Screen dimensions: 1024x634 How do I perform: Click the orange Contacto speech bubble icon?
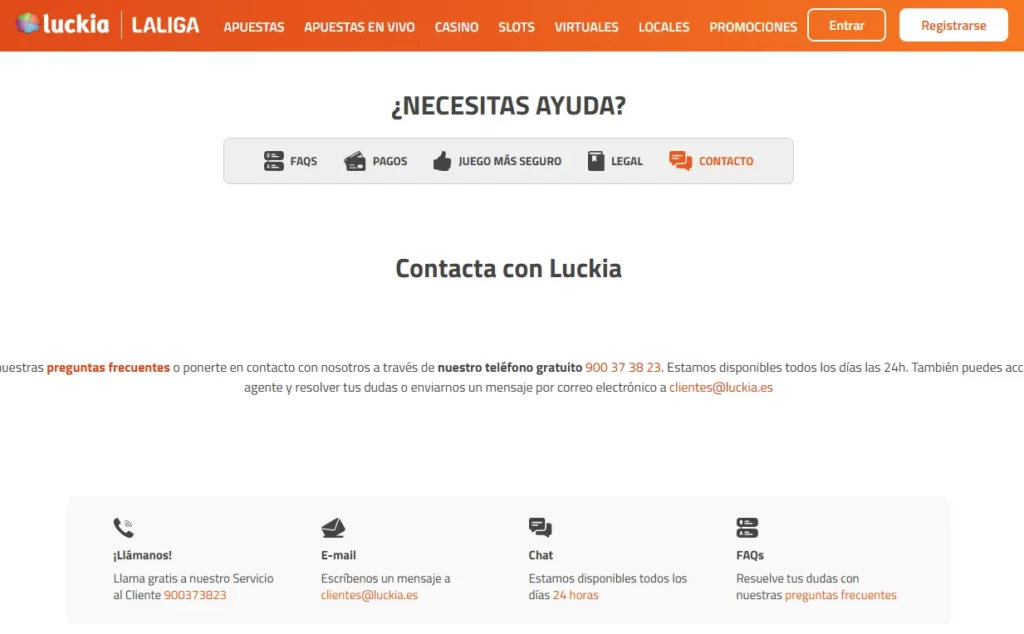coord(680,161)
